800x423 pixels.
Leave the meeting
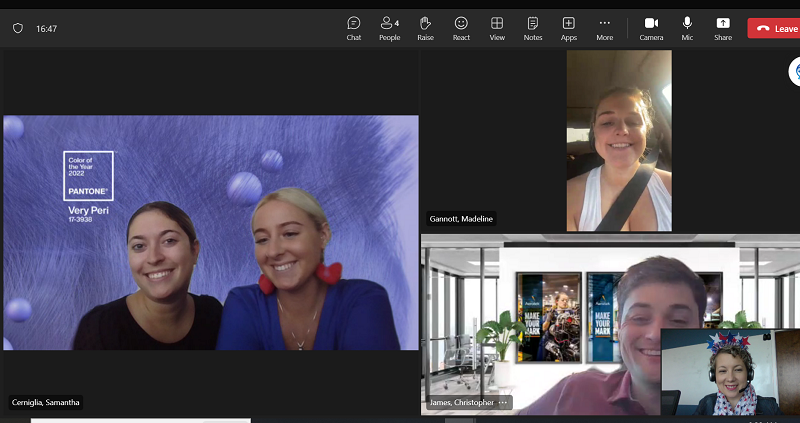click(x=774, y=29)
